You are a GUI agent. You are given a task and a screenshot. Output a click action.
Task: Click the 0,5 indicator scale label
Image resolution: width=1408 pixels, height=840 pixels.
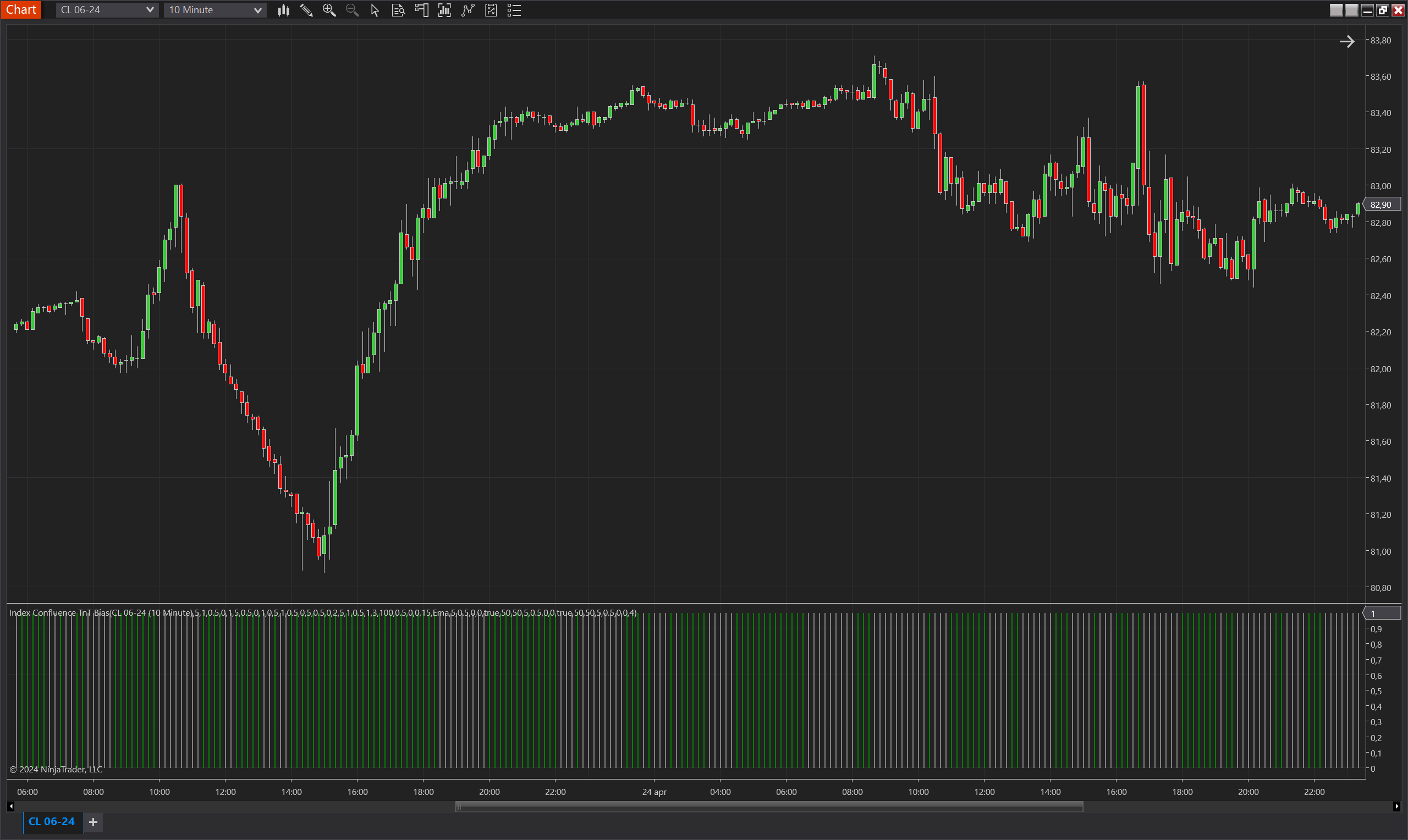(x=1376, y=691)
